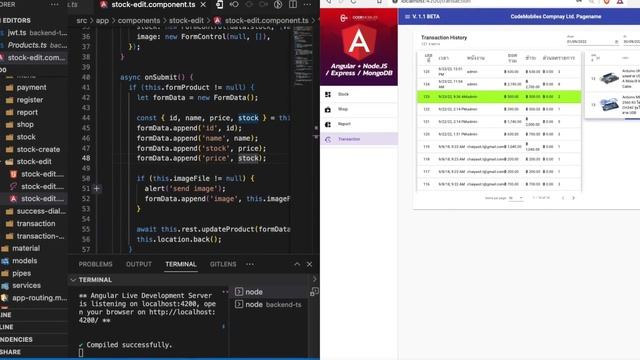The height and width of the screenshot is (360, 640).
Task: Open Shop in the app sidebar
Action: 359,109
